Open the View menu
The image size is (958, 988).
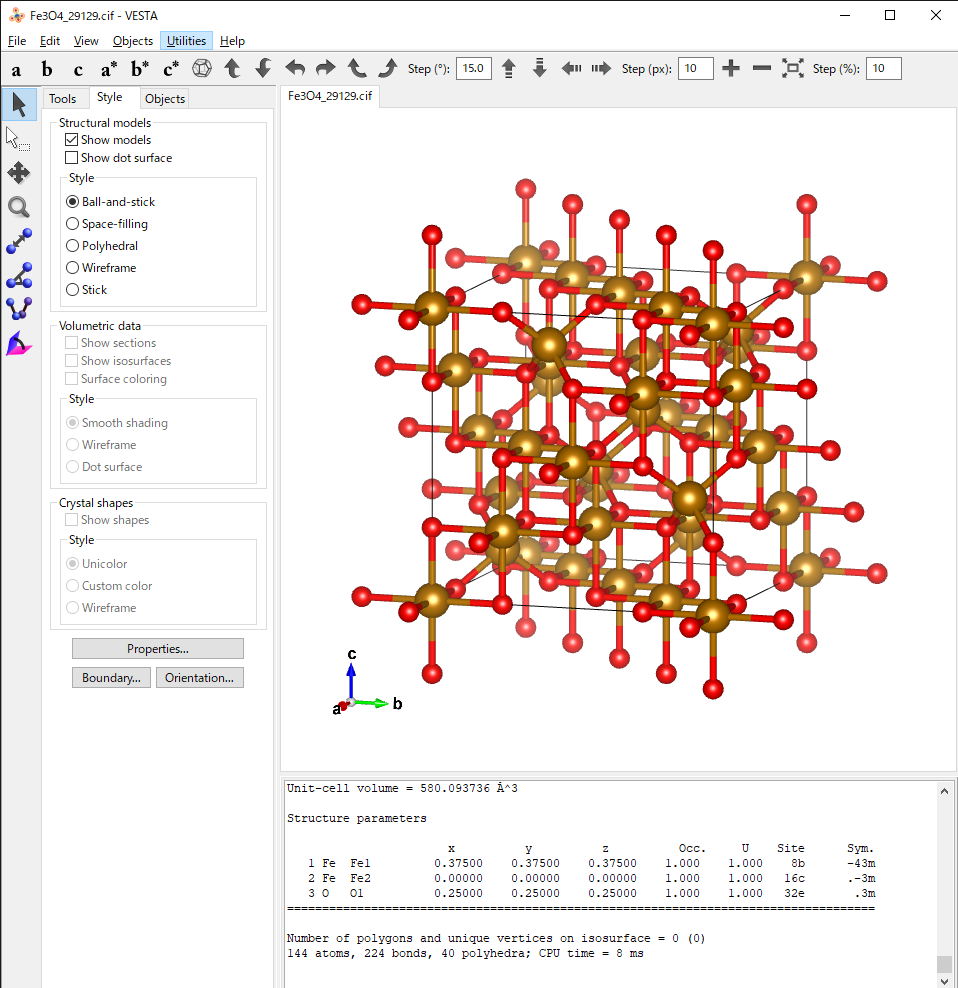(x=86, y=41)
